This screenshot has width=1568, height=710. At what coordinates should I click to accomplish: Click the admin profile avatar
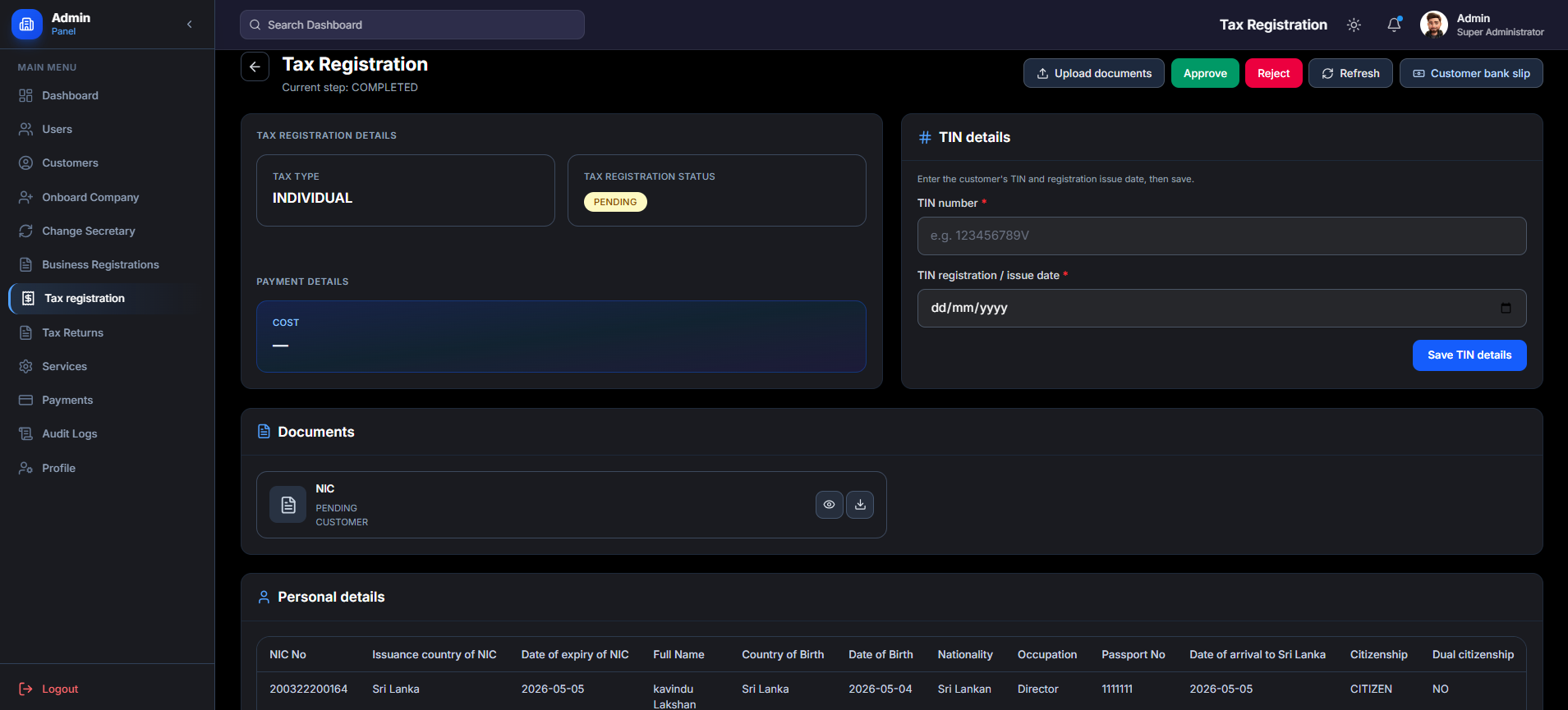click(1434, 25)
